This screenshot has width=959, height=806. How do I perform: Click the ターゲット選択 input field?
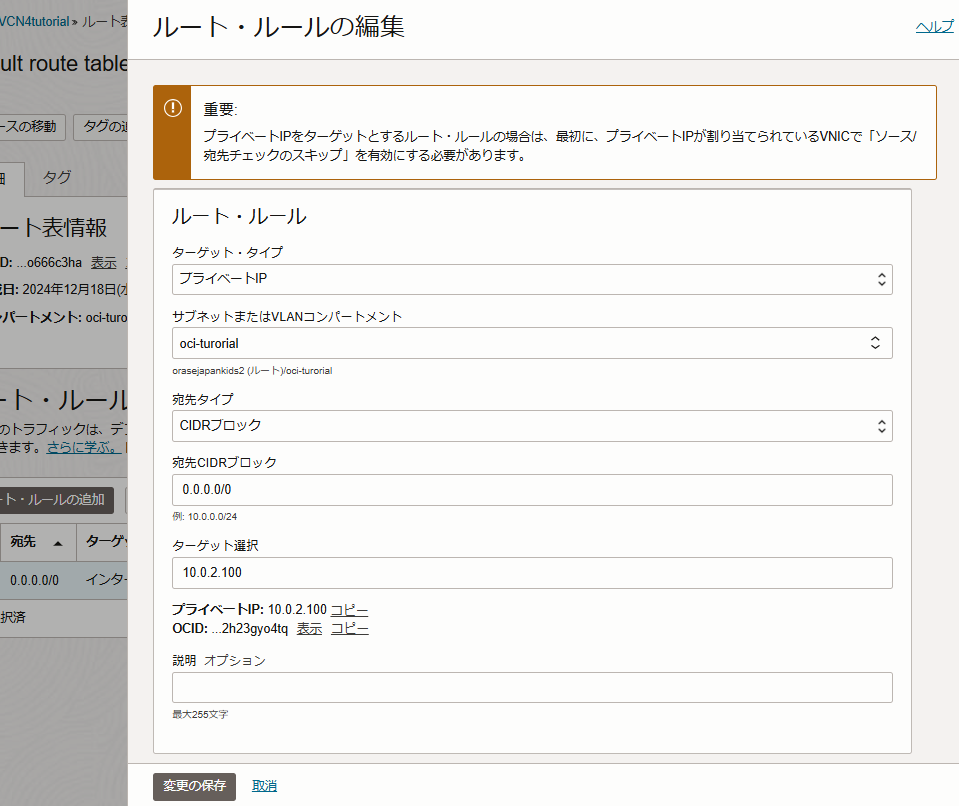coord(530,573)
